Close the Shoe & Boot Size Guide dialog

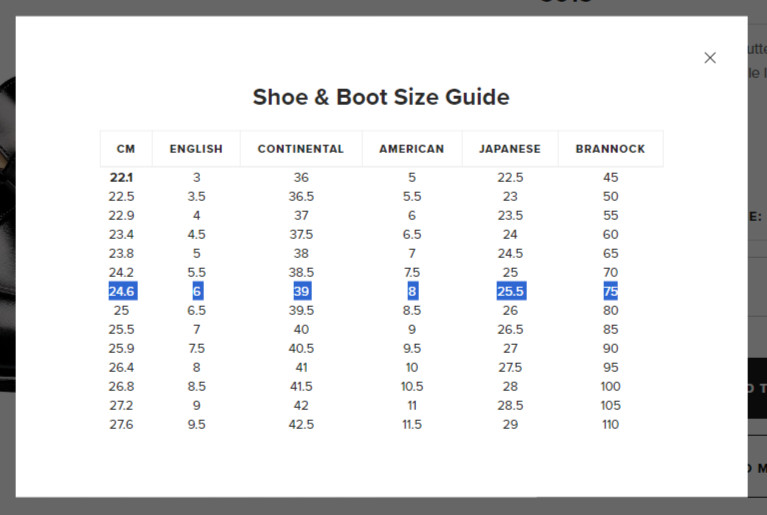click(710, 58)
